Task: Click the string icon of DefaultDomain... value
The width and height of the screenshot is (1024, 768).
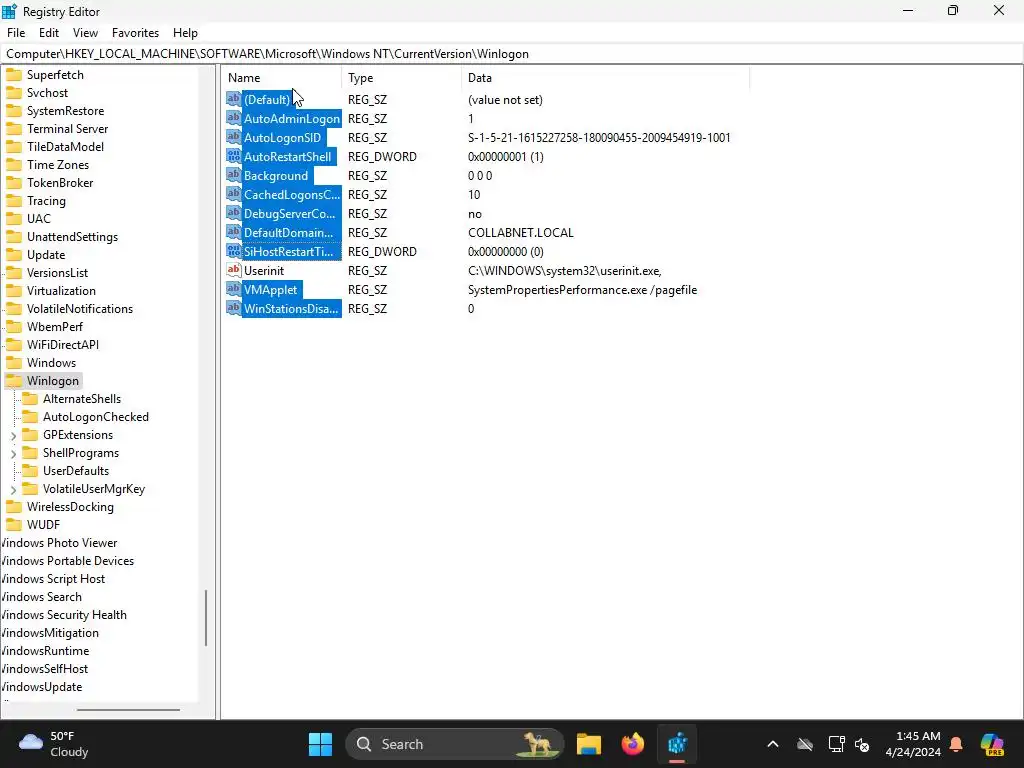Action: tap(233, 232)
